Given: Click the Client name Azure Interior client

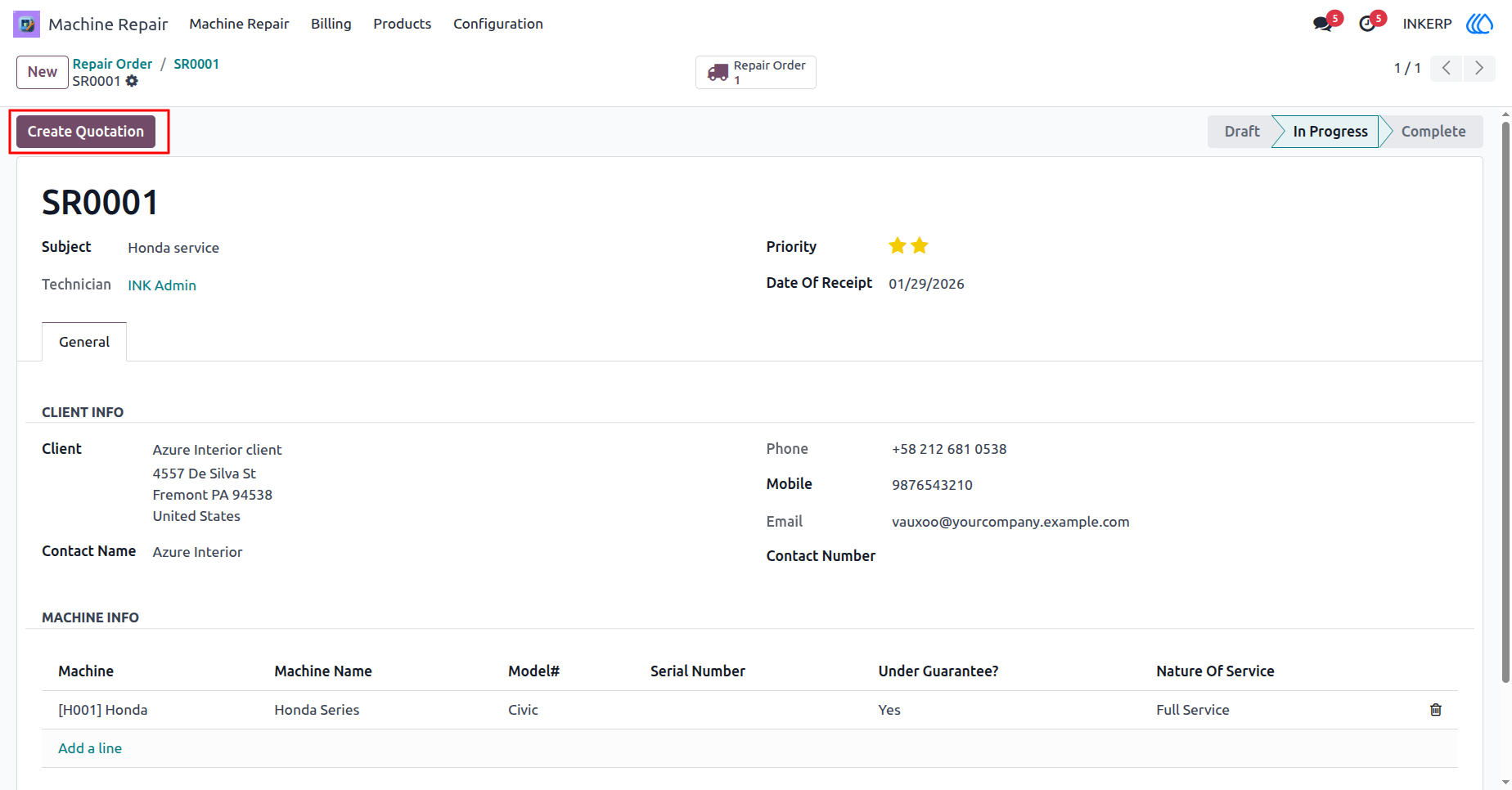Looking at the screenshot, I should point(217,450).
